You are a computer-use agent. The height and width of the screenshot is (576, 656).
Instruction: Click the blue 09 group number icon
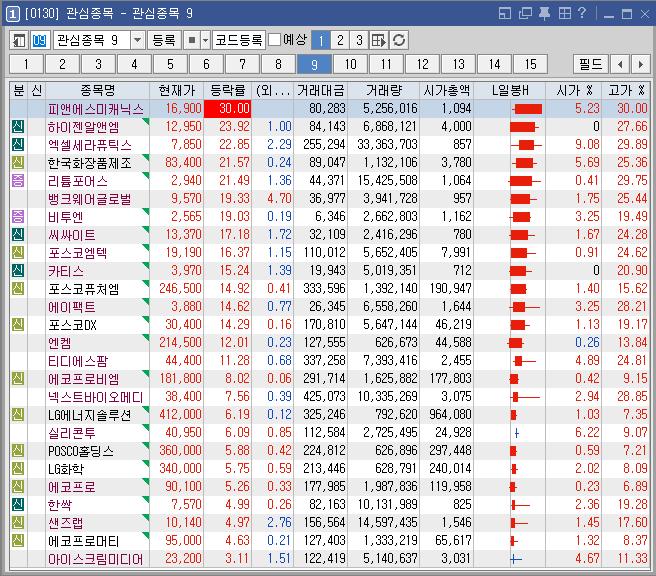(x=39, y=41)
